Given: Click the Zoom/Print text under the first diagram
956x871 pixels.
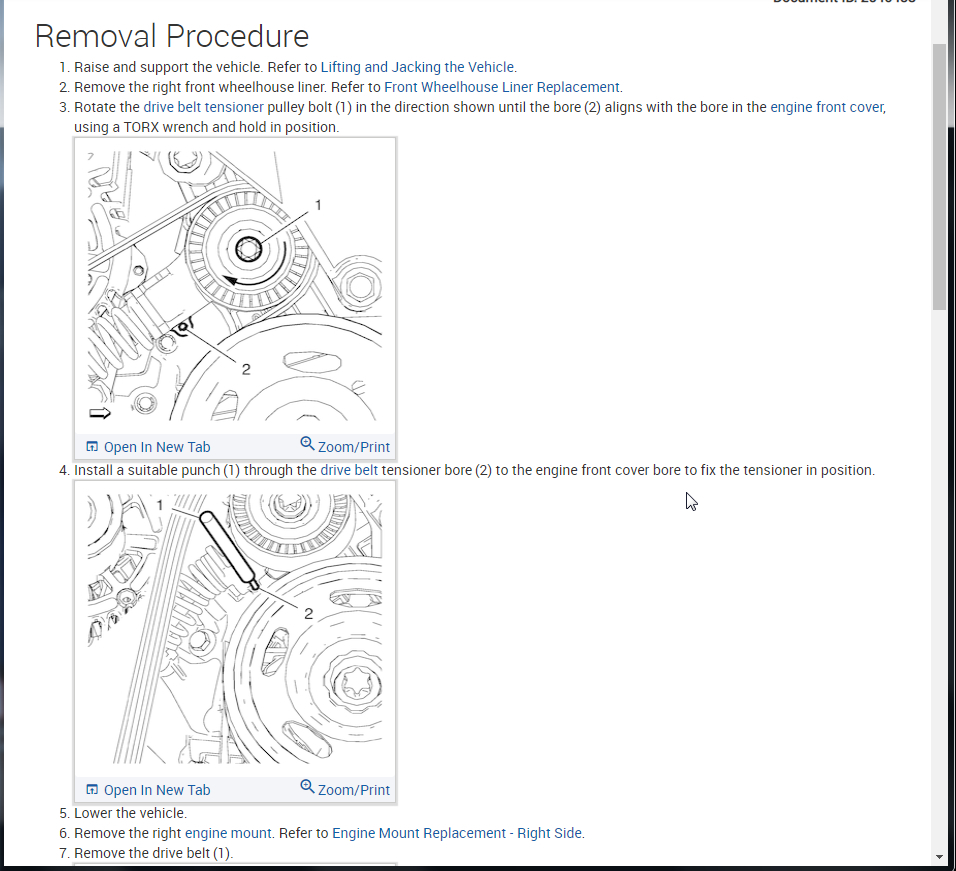Looking at the screenshot, I should click(354, 447).
